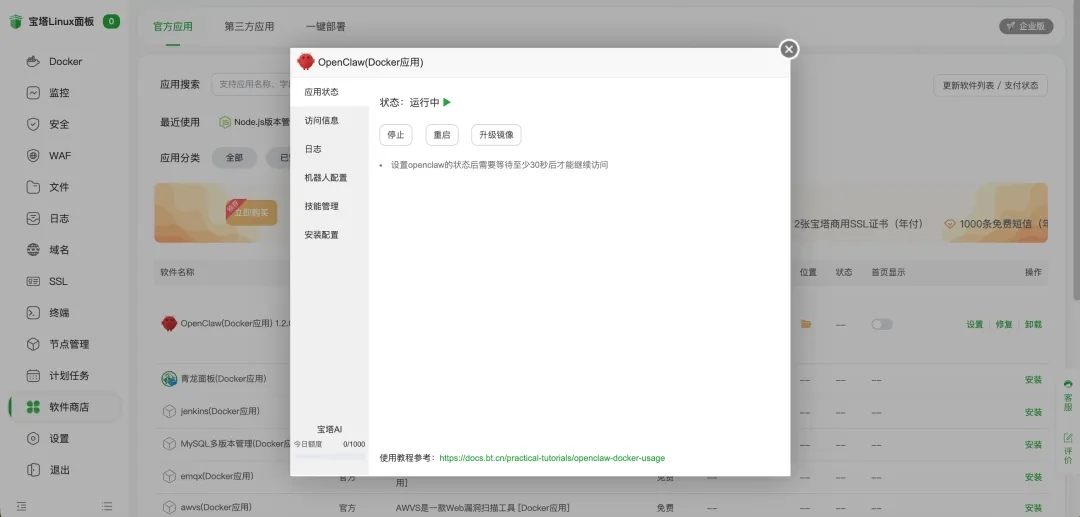Click the 青龙面板 app icon
This screenshot has height=517, width=1080.
point(169,379)
